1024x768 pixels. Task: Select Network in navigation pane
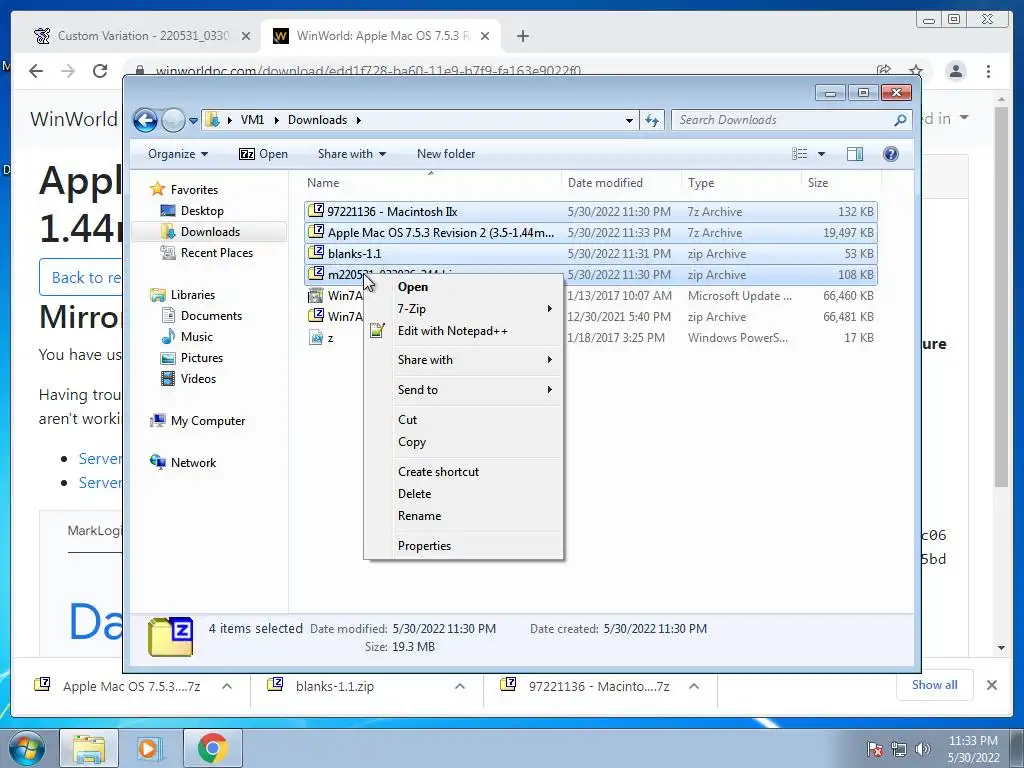point(193,463)
